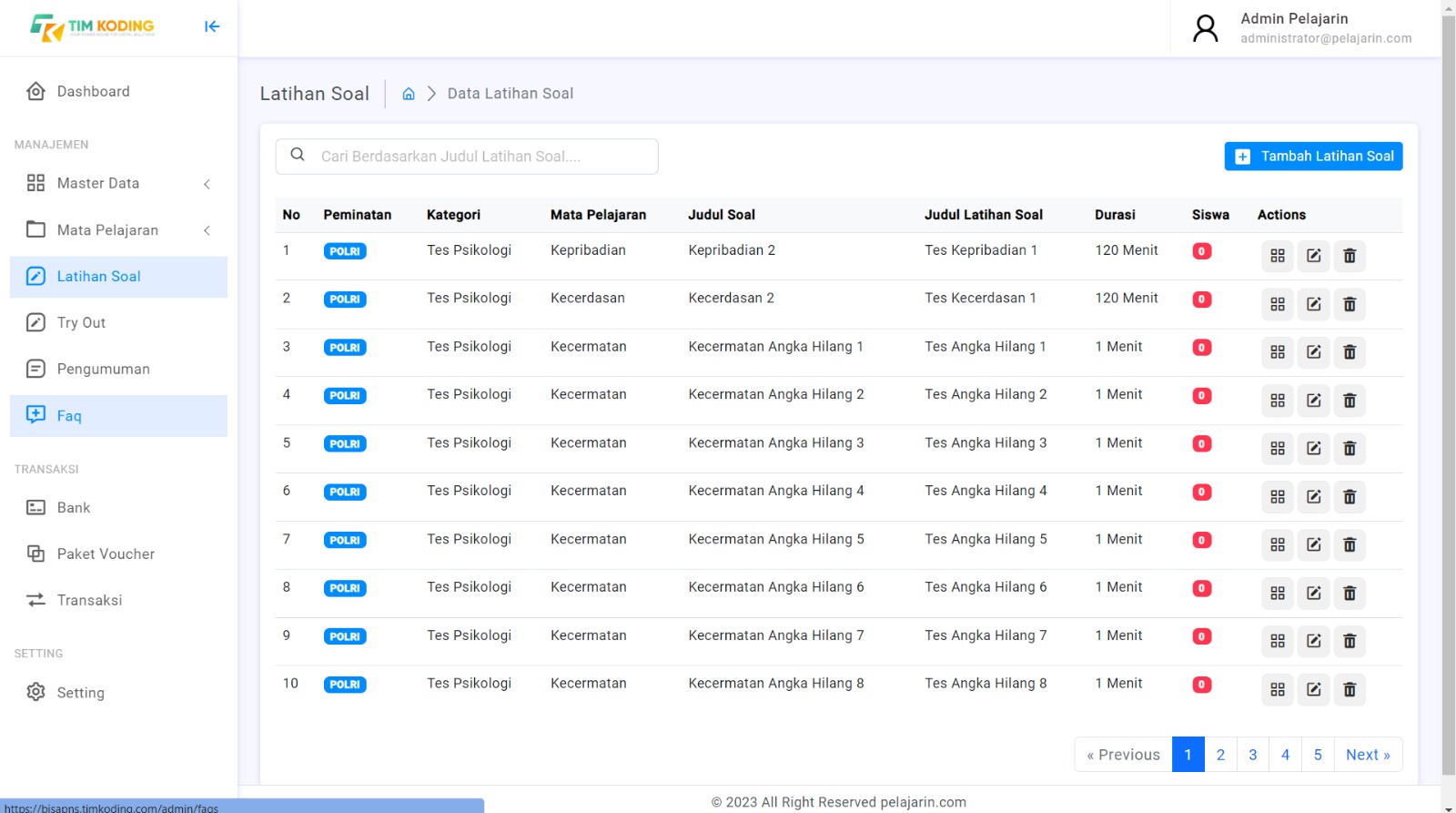The image size is (1456, 813).
Task: Click the "Kepribadian 2" judul soal cell
Action: [732, 250]
